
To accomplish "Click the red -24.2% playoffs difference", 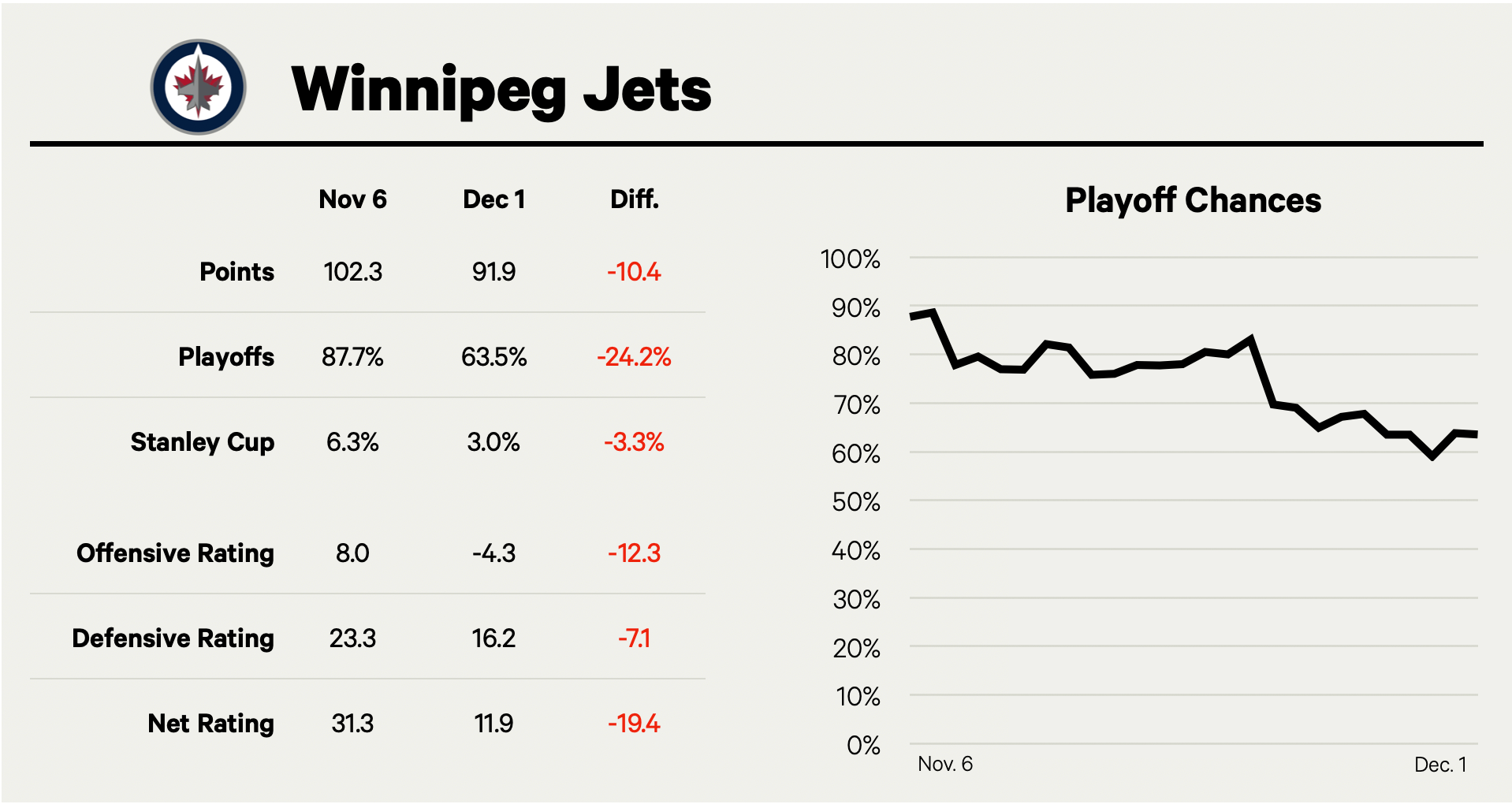I will tap(634, 357).
